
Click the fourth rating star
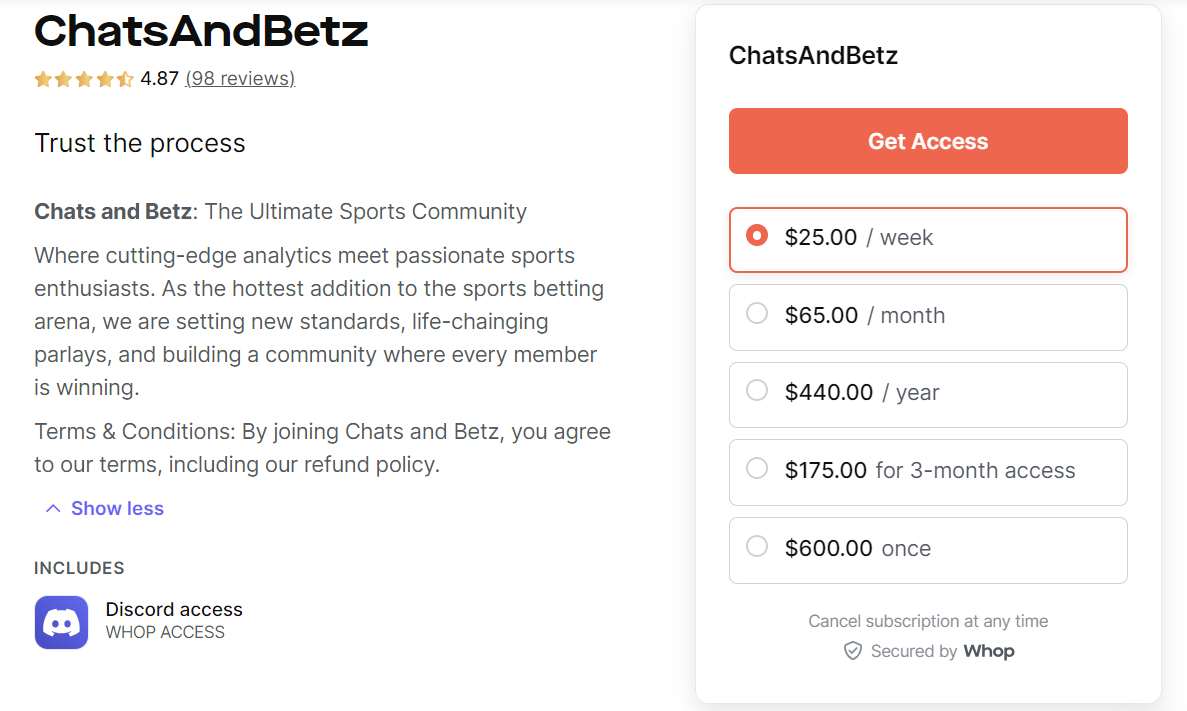point(104,78)
